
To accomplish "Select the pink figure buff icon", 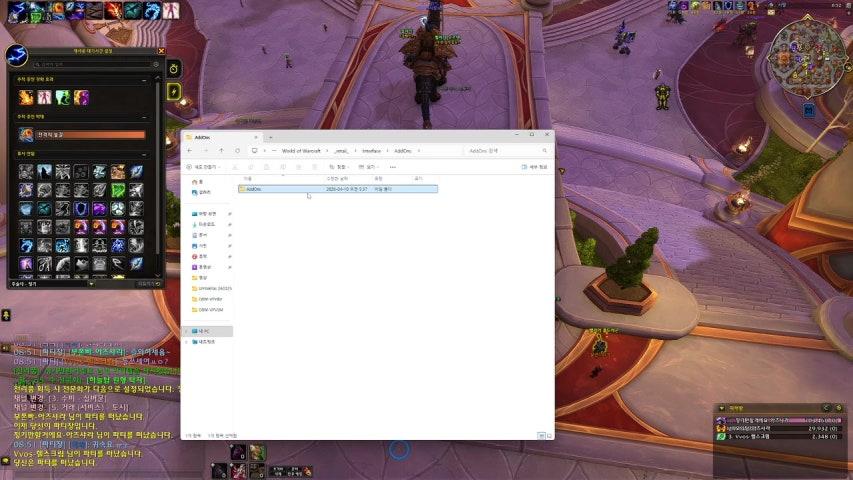I will pos(45,97).
